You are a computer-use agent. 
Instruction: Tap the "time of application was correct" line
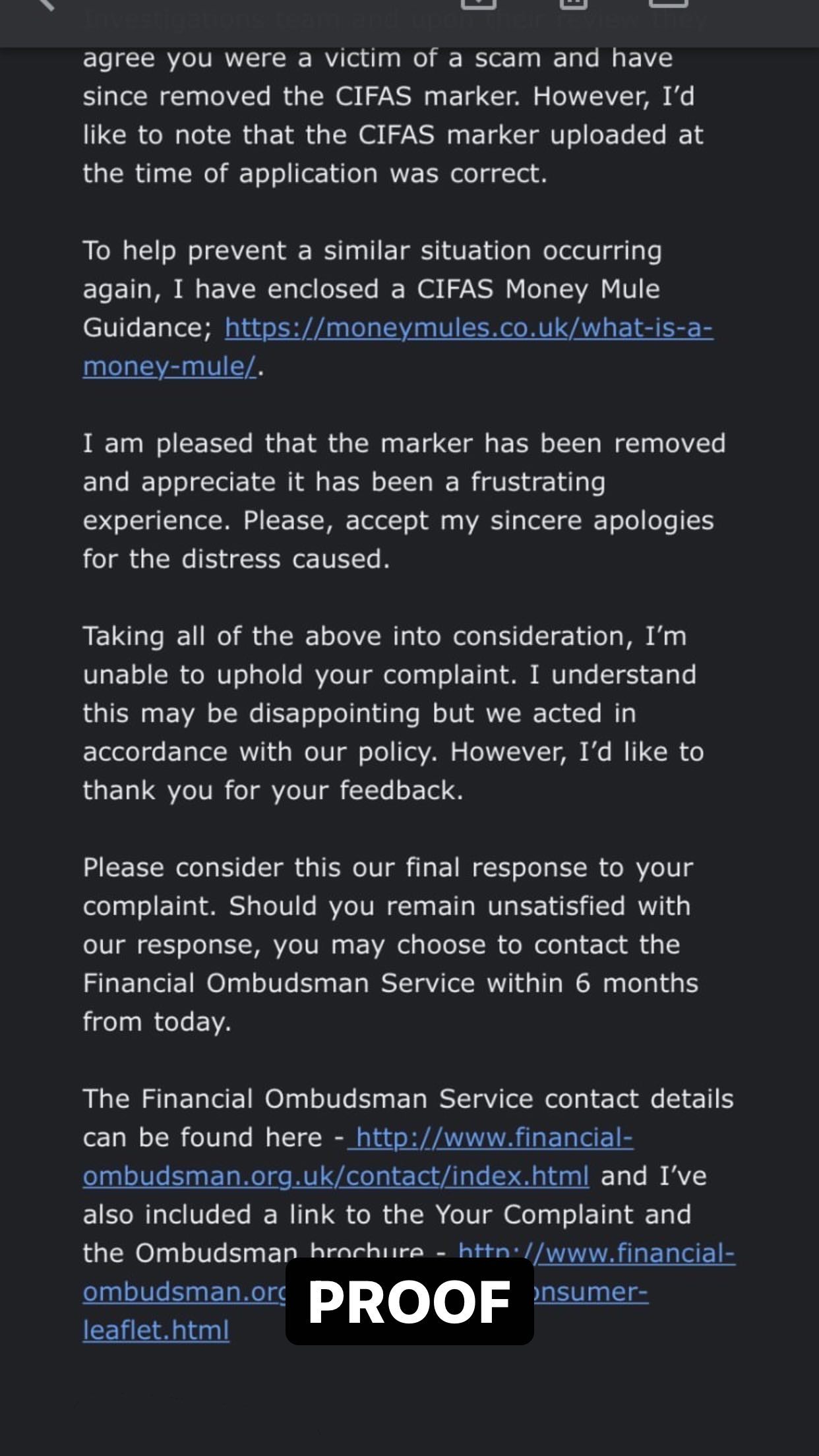(x=315, y=174)
